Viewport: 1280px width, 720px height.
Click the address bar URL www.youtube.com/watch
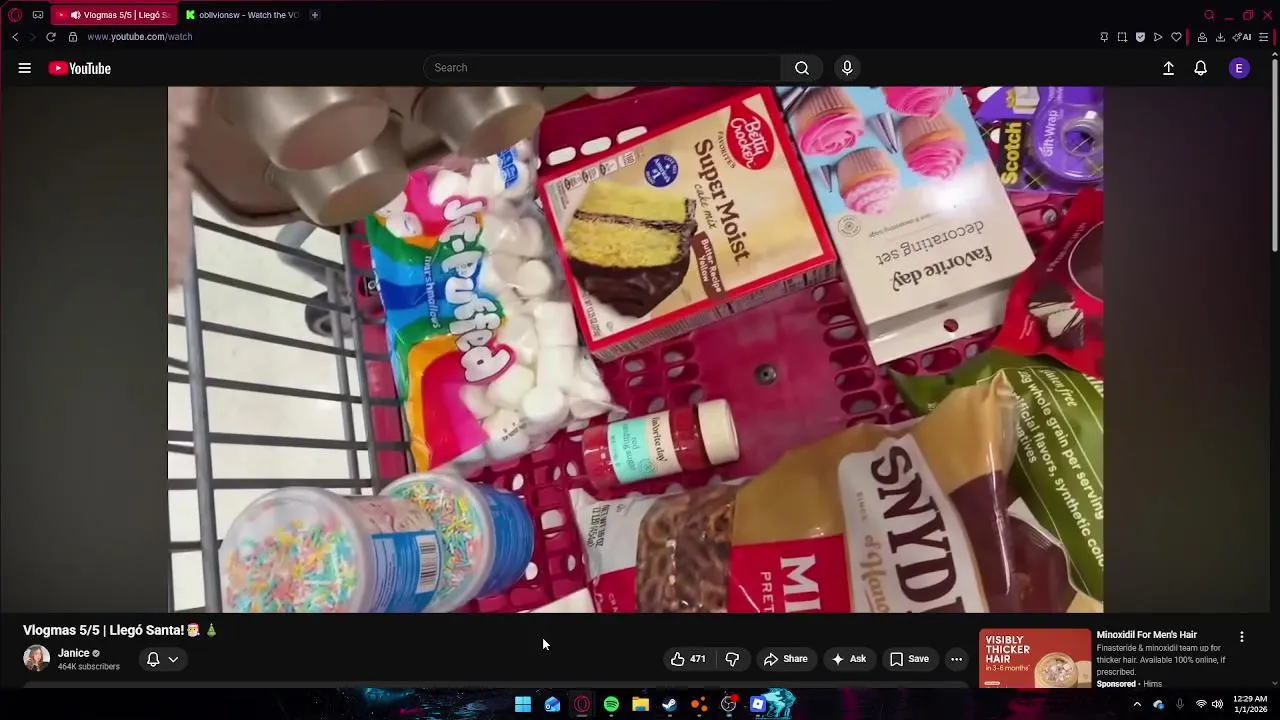tap(139, 37)
